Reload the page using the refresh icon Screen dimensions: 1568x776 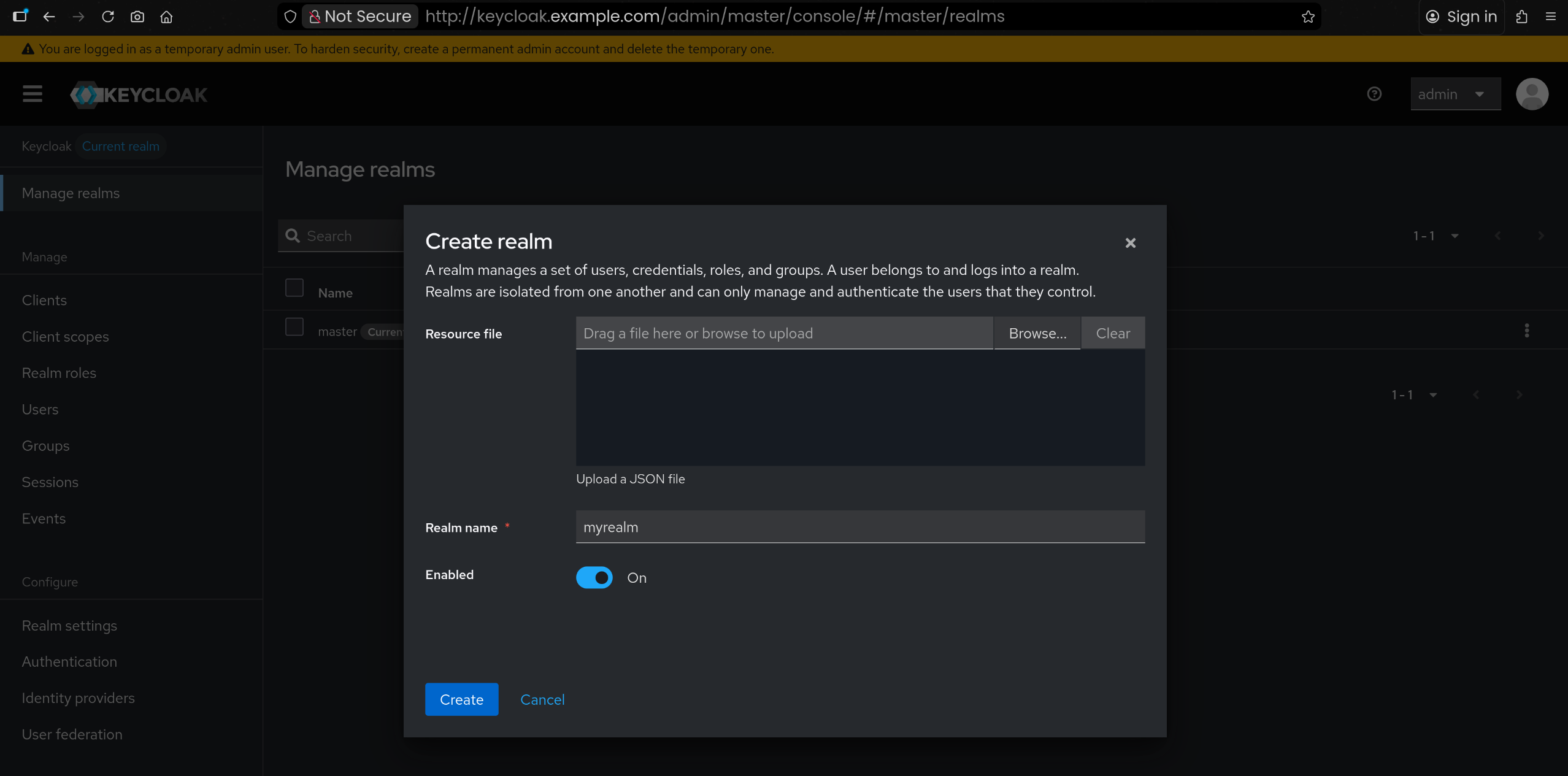[108, 17]
